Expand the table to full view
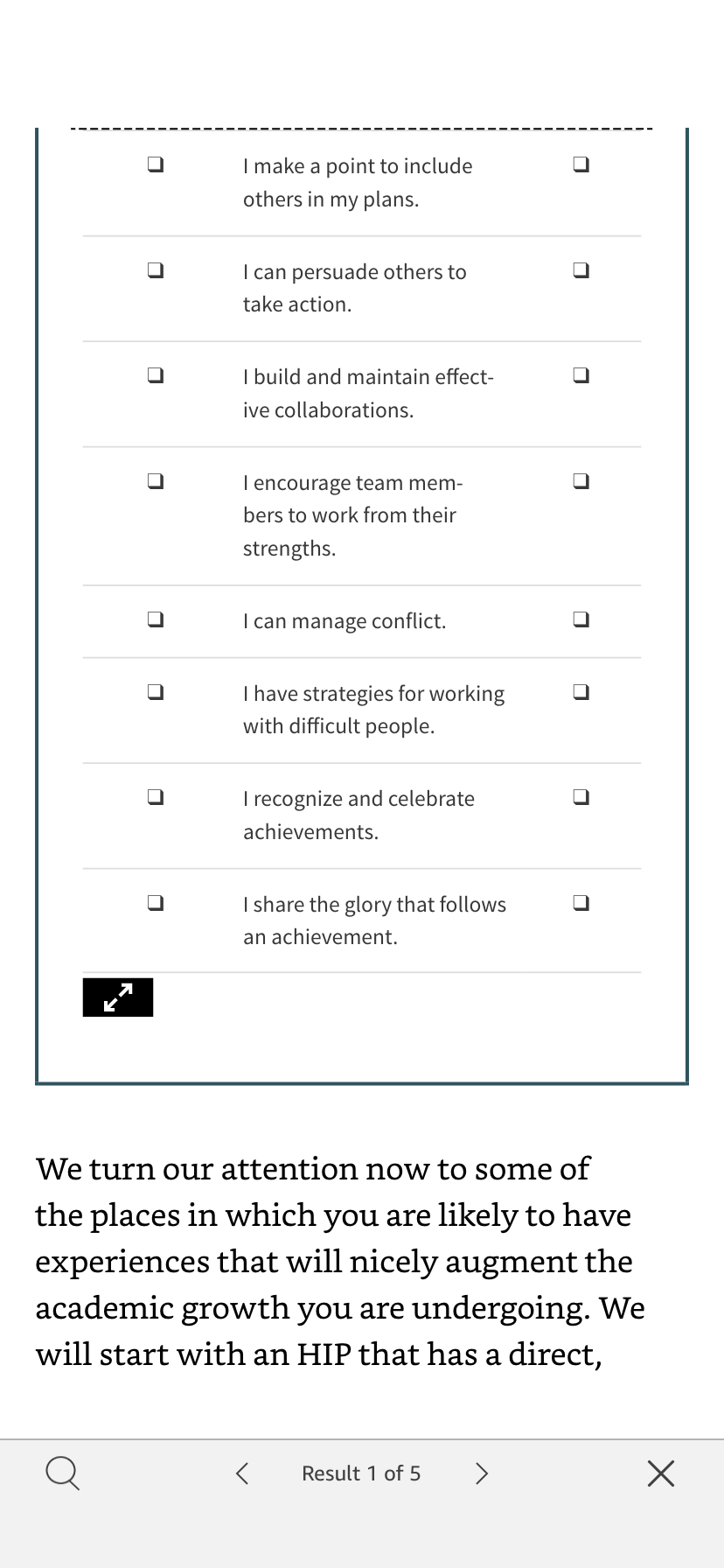The width and height of the screenshot is (724, 1568). (118, 997)
